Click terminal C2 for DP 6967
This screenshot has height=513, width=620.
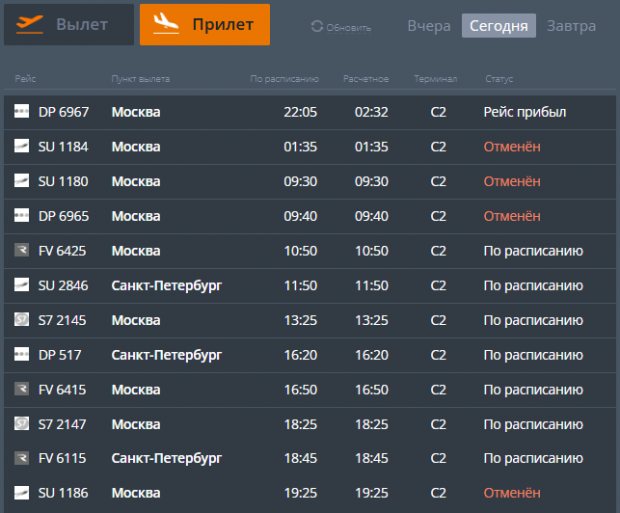pyautogui.click(x=438, y=112)
